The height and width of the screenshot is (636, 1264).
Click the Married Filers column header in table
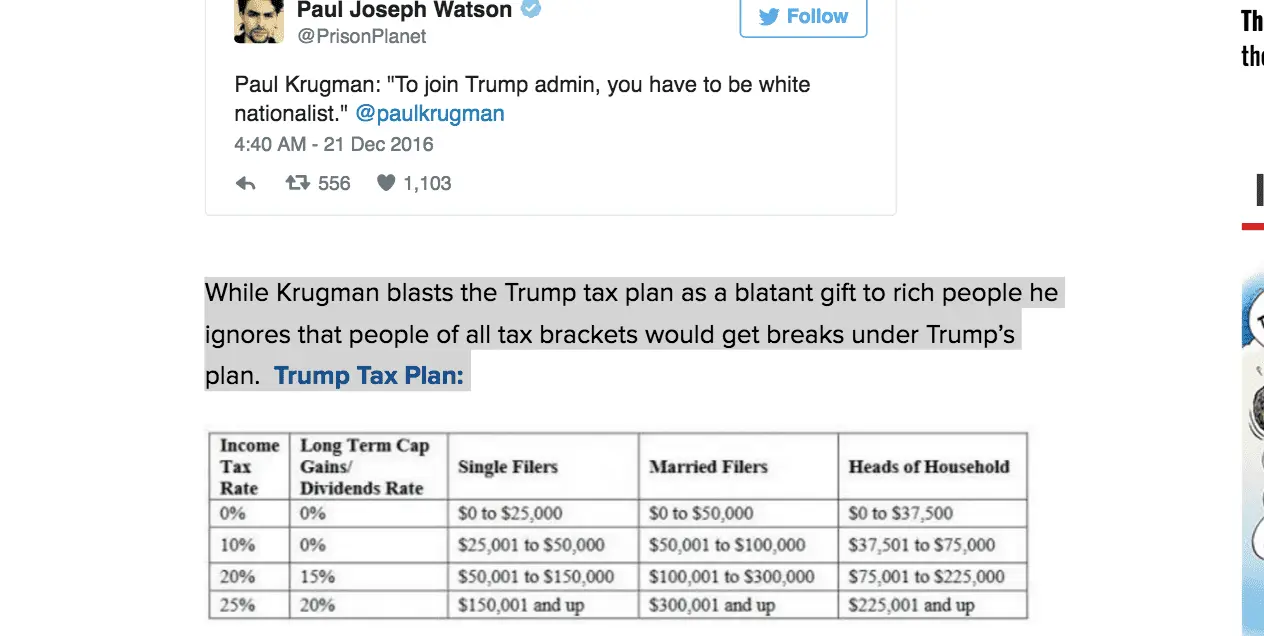pos(708,466)
